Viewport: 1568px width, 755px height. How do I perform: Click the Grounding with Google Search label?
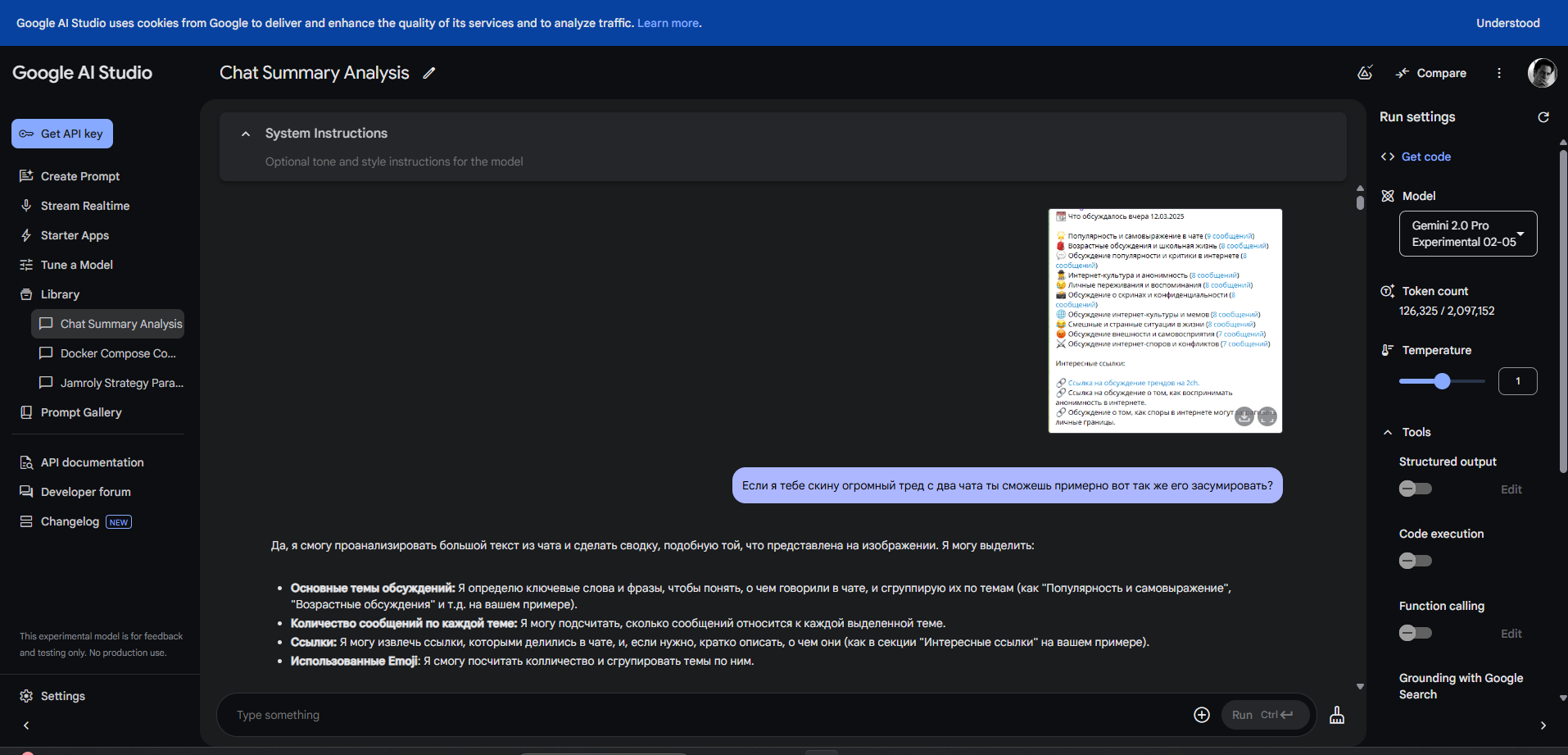[1461, 686]
